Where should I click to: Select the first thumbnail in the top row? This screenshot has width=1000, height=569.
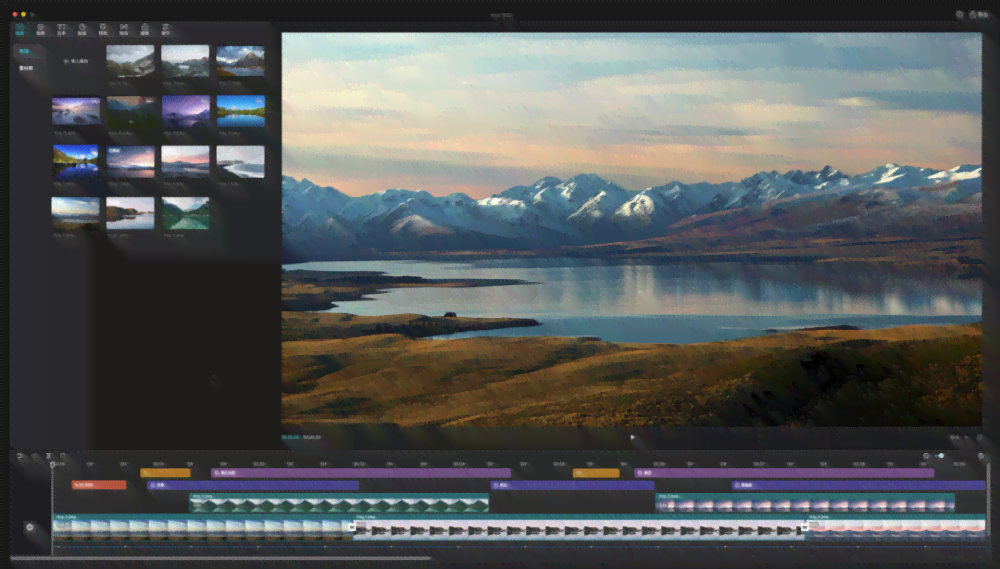pyautogui.click(x=130, y=61)
